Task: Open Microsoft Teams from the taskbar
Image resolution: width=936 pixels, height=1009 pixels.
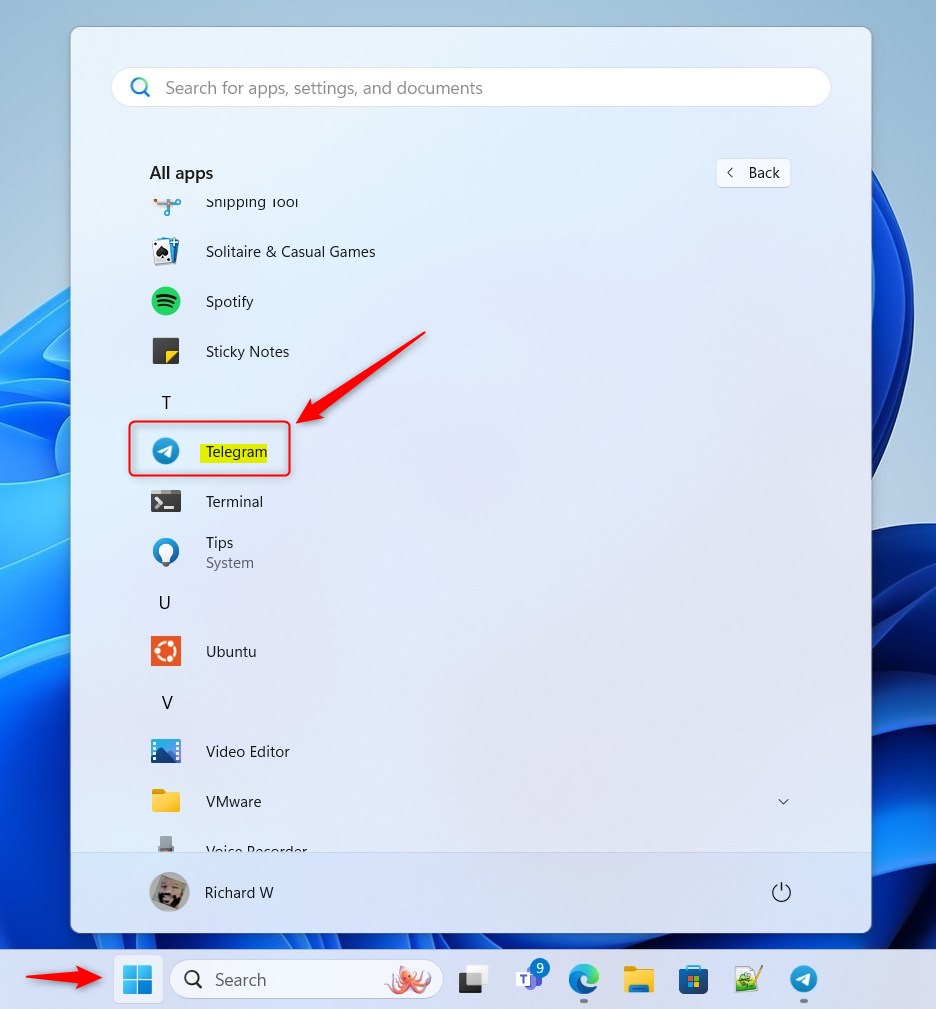Action: [x=528, y=979]
